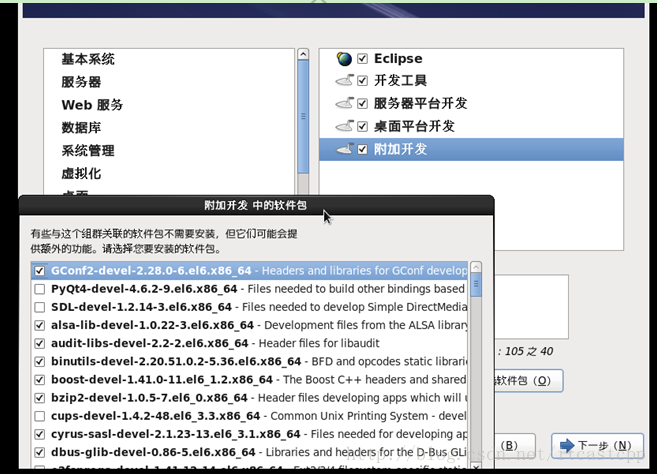Select the highlighted 附加开发 group row
The image size is (657, 474).
[471, 149]
